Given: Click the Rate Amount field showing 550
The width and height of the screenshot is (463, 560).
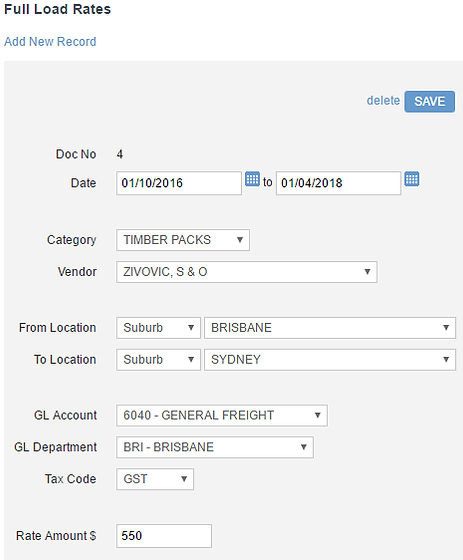Looking at the screenshot, I should (x=164, y=536).
